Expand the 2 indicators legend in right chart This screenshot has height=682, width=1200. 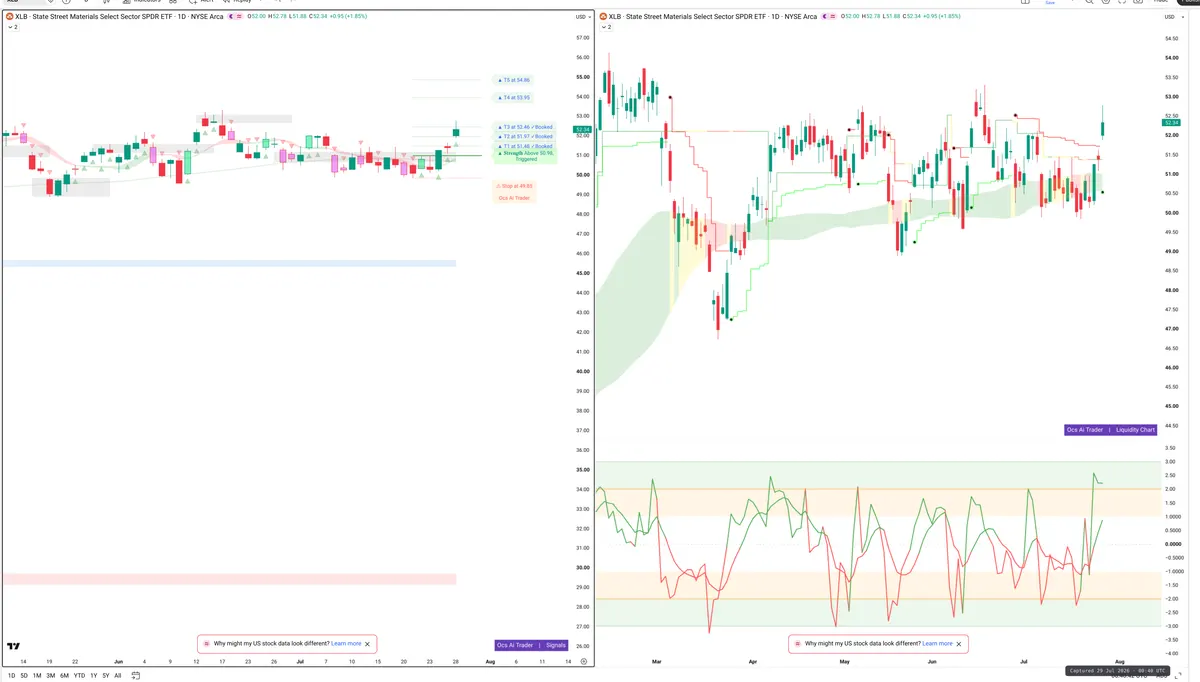tap(606, 27)
